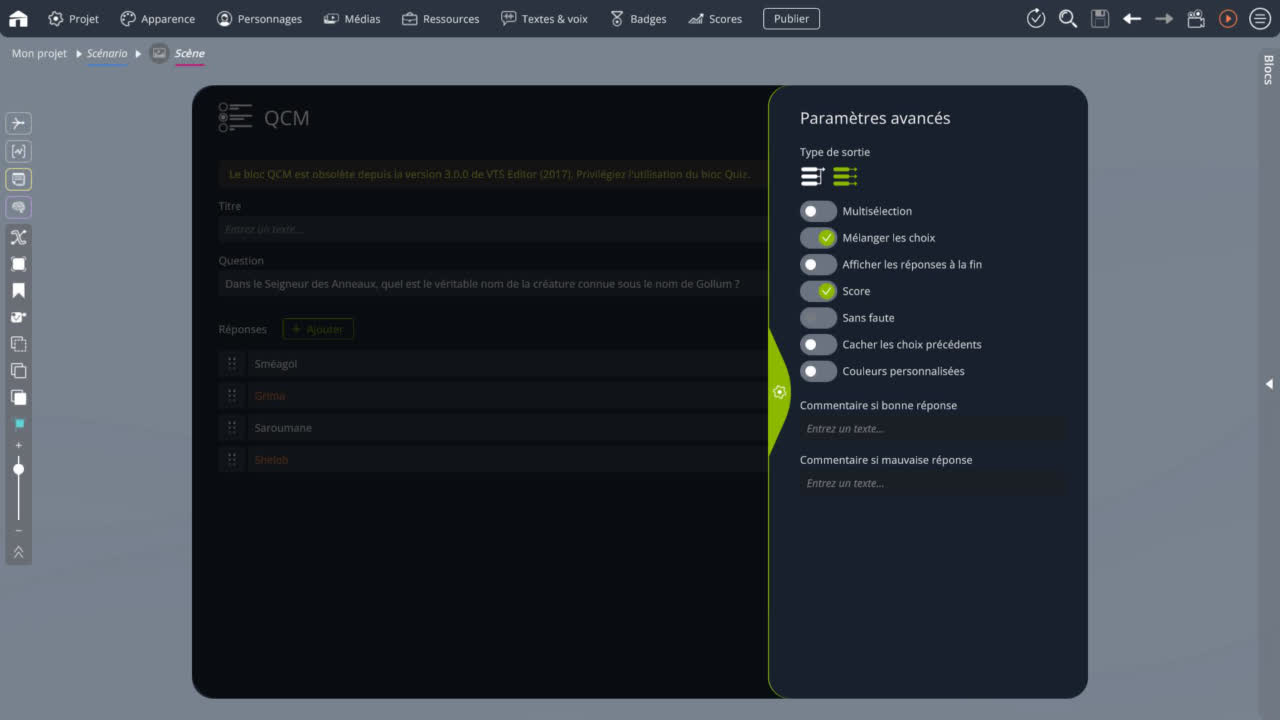
Task: Click Scène in the breadcrumb
Action: coord(189,53)
